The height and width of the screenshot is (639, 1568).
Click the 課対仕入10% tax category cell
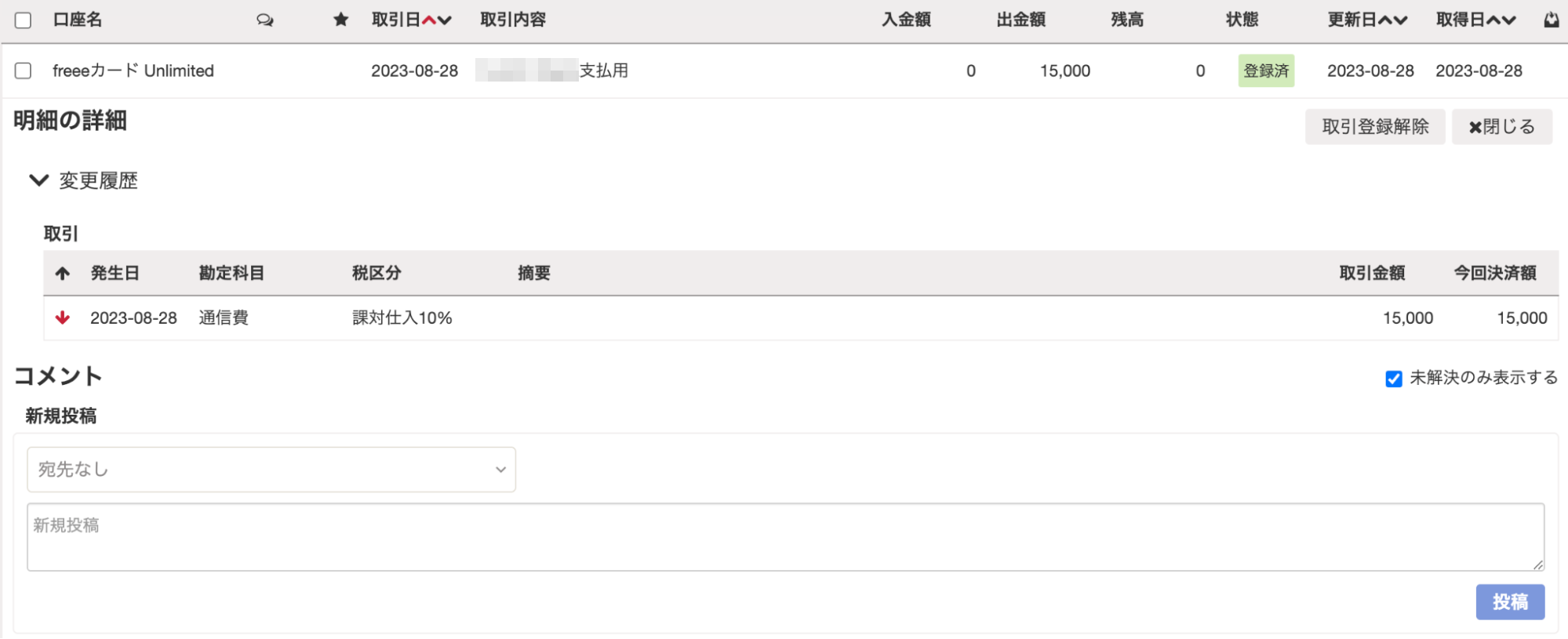[402, 318]
